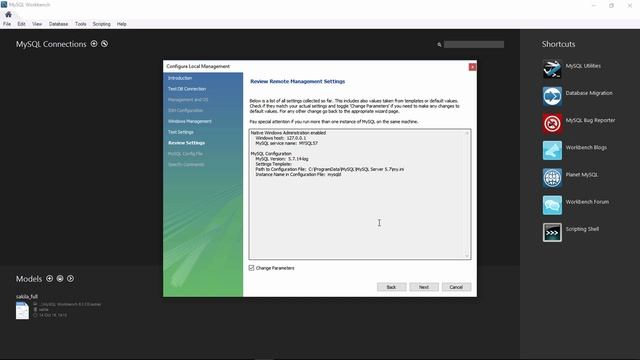Screen dimensions: 640x360
Task: Click the Planet MySQL label
Action: point(582,175)
